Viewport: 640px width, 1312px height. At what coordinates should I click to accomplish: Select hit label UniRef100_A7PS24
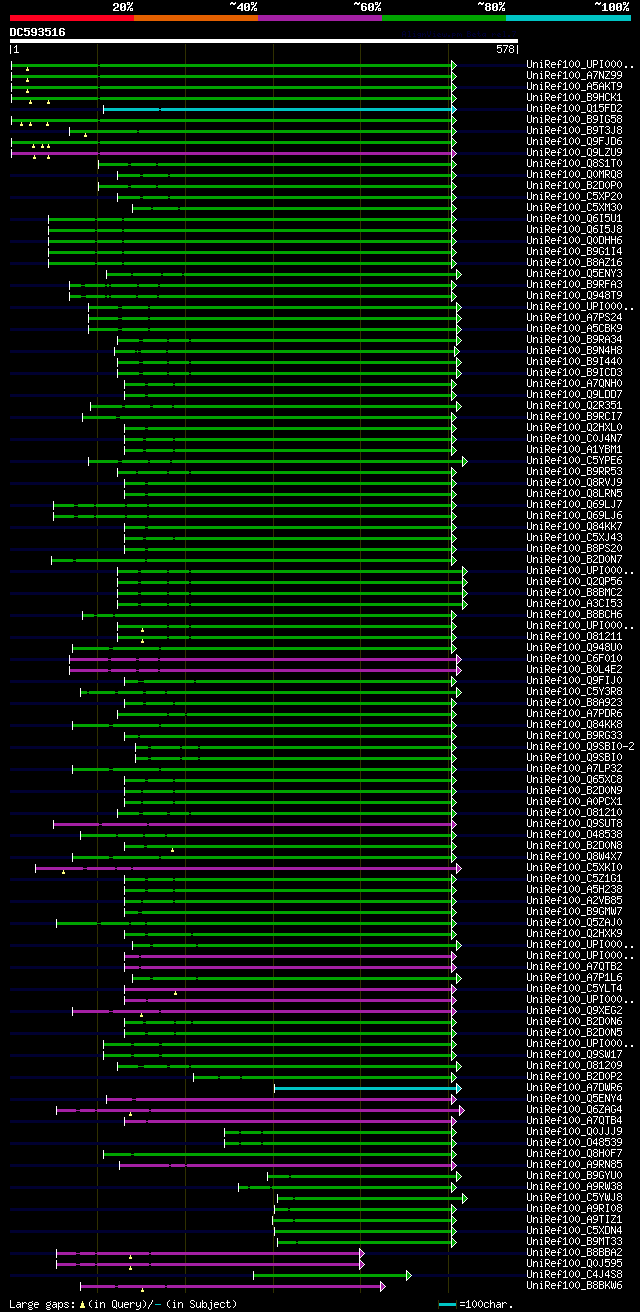click(x=574, y=318)
